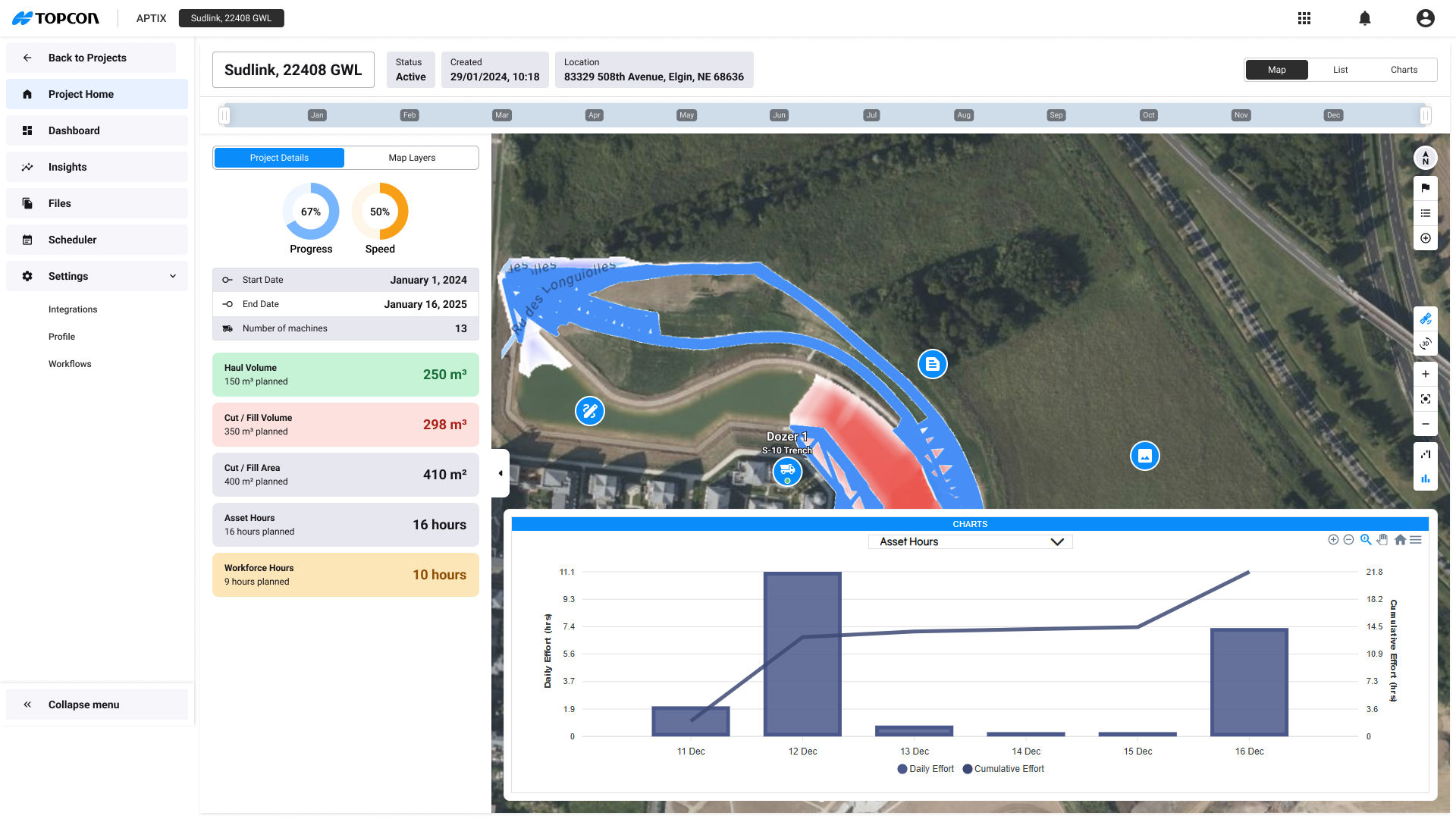Reset chart zoom with home icon

pyautogui.click(x=1400, y=540)
